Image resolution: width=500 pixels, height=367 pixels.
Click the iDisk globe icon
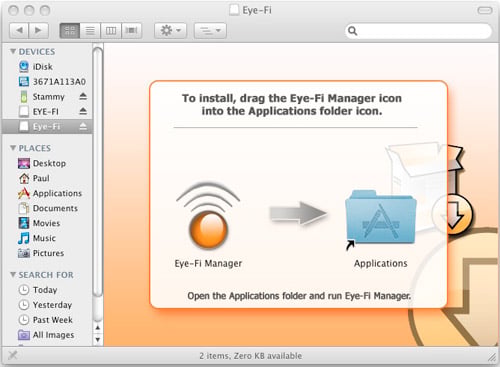[24, 66]
